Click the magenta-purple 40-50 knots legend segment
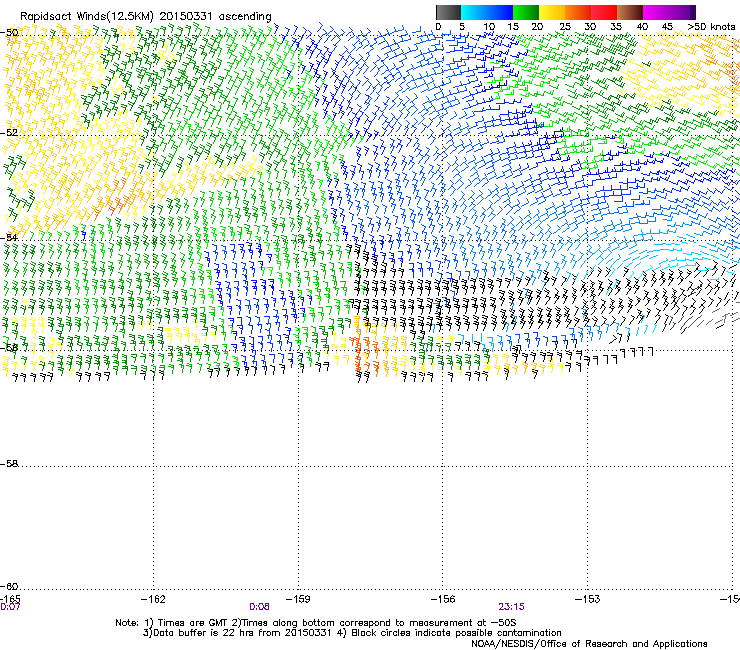The height and width of the screenshot is (650, 740). 669,12
